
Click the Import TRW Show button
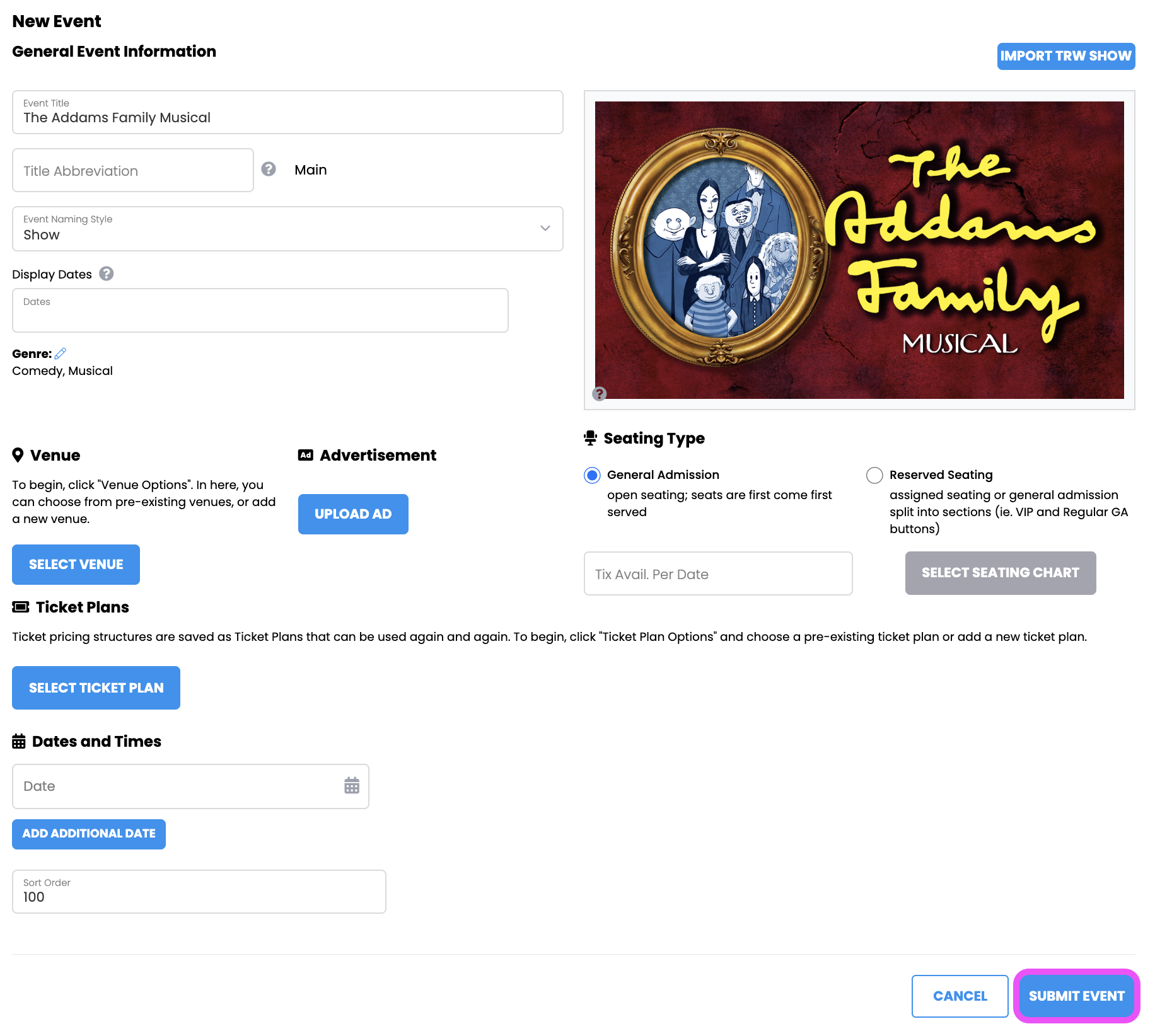[1066, 56]
